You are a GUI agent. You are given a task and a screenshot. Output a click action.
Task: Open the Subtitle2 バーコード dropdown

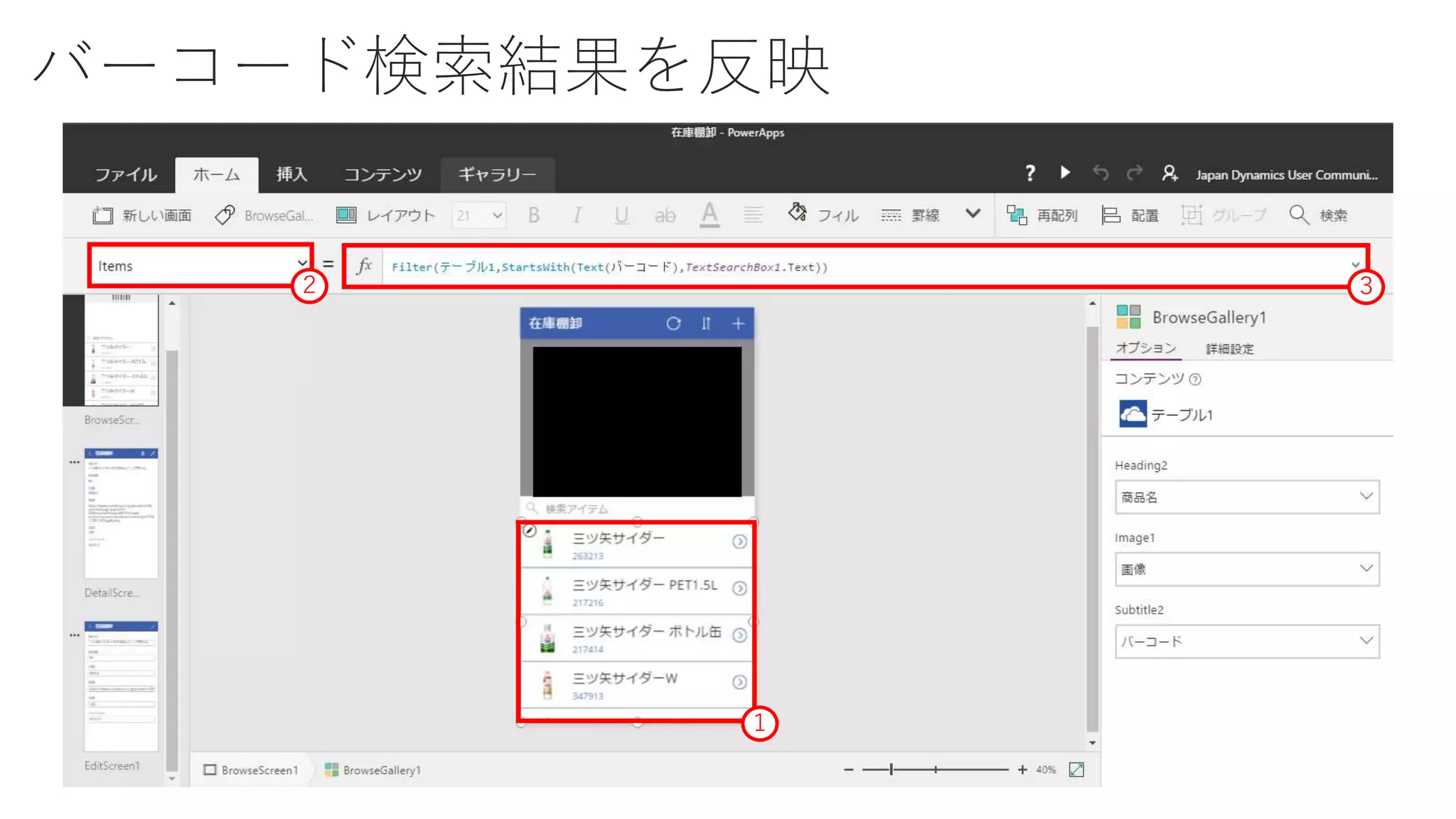pyautogui.click(x=1247, y=641)
